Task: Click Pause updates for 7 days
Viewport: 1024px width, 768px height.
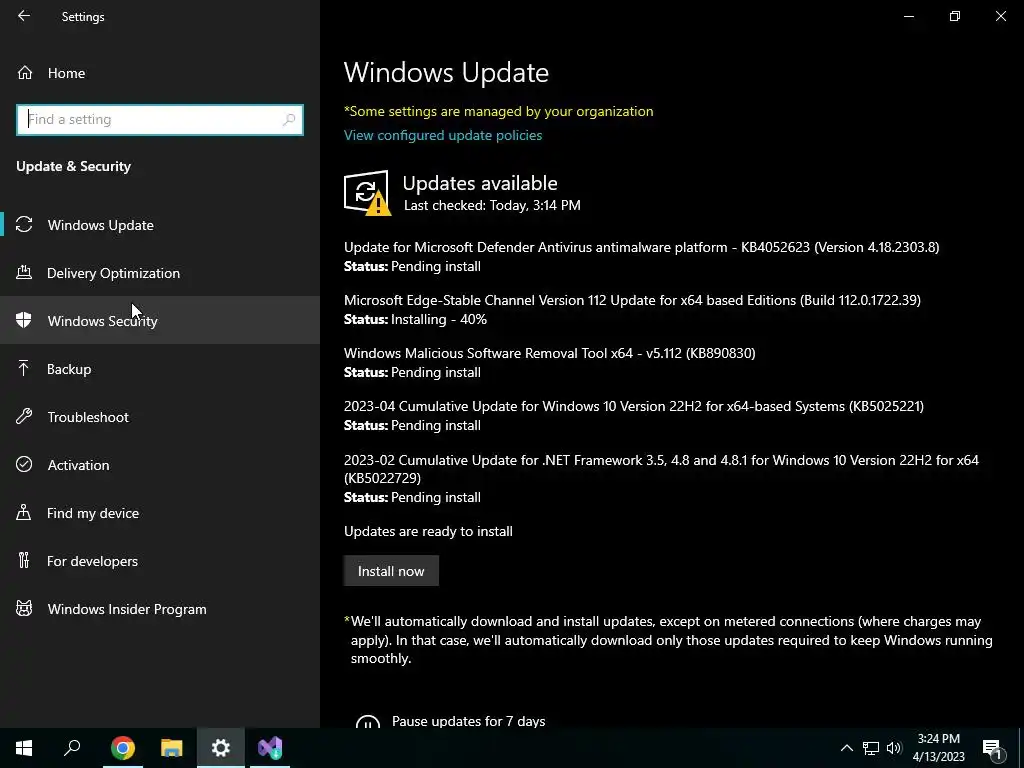Action: pos(468,721)
